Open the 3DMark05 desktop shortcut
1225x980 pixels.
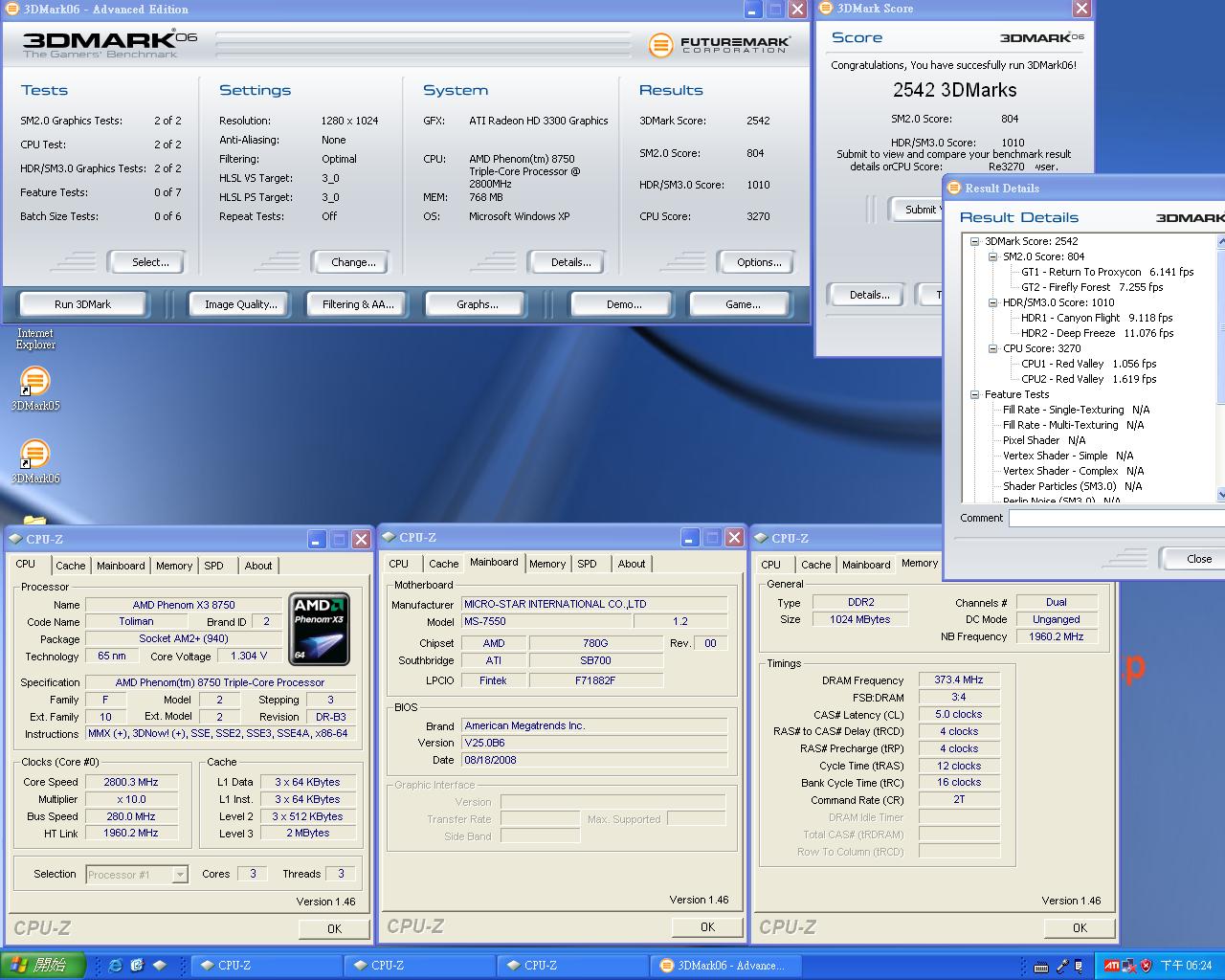pyautogui.click(x=35, y=388)
